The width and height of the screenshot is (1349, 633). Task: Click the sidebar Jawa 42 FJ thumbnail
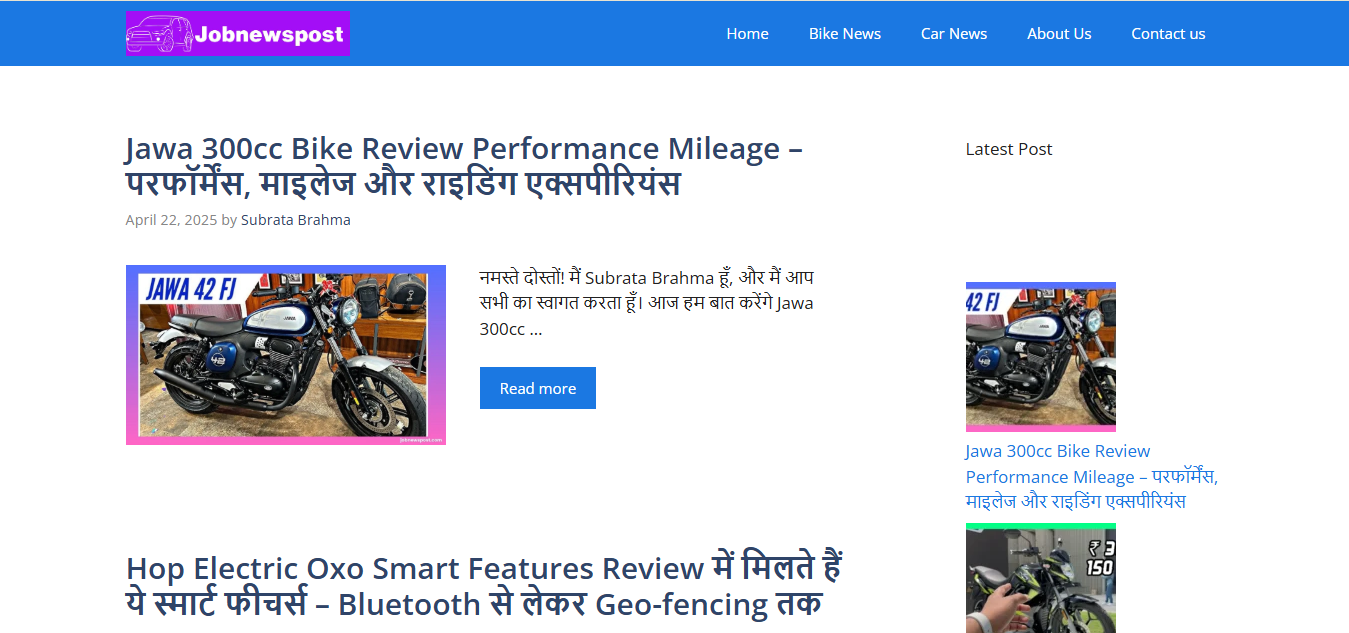click(1041, 357)
